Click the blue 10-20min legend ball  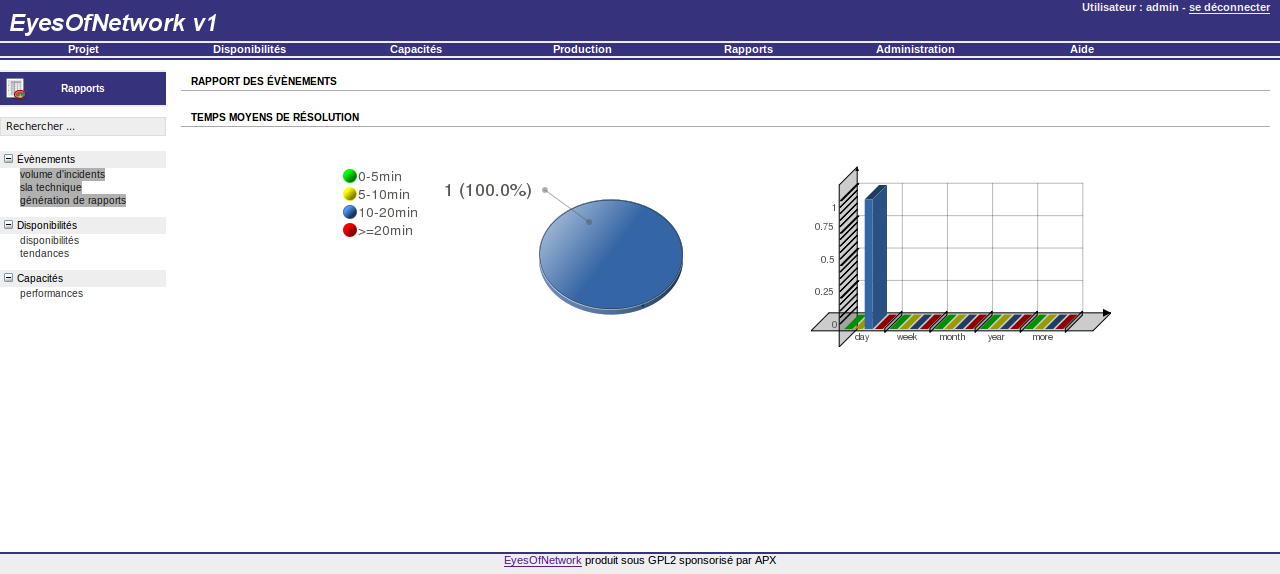350,212
